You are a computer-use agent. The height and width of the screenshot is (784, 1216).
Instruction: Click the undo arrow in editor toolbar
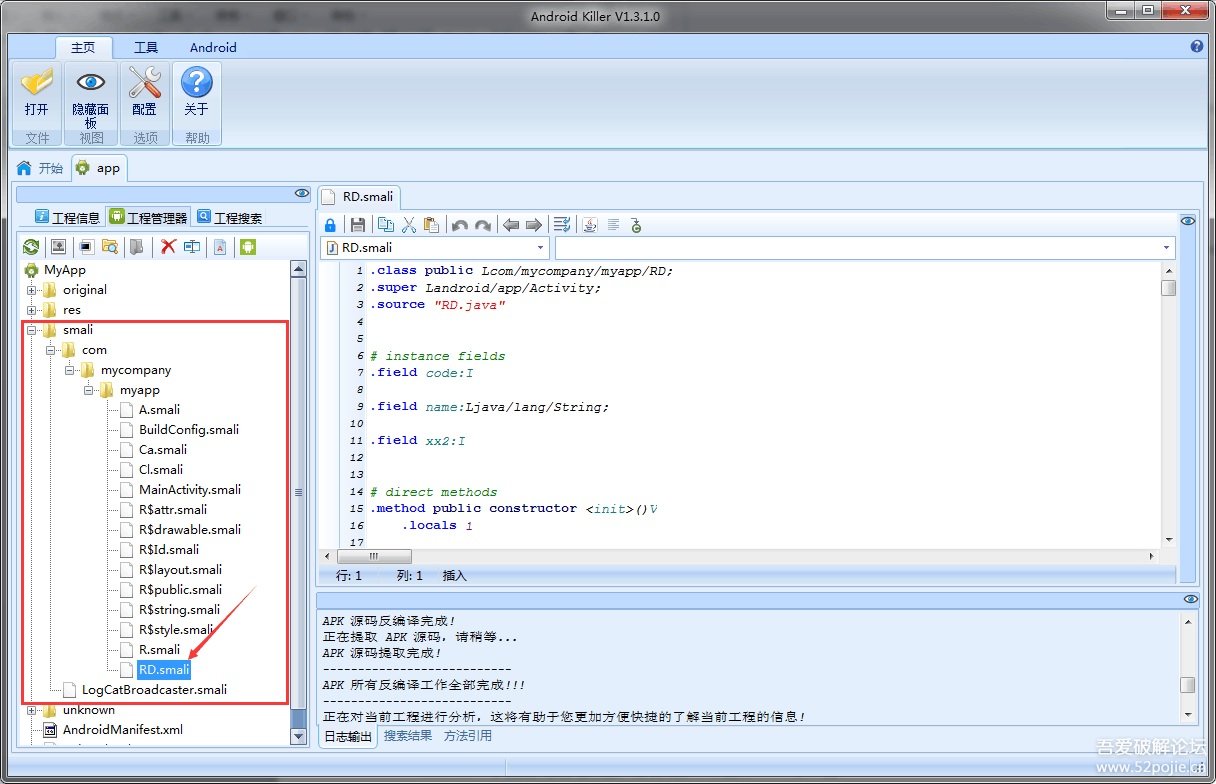coord(459,225)
